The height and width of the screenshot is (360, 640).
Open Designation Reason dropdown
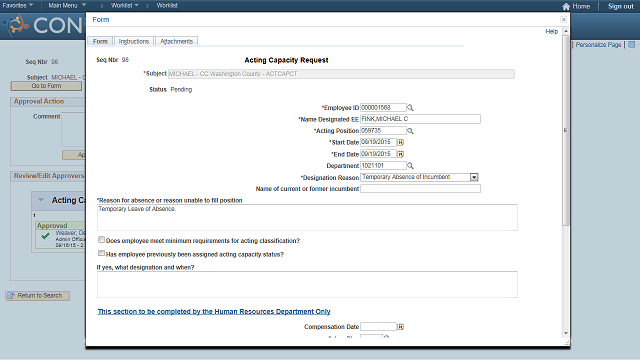(x=474, y=178)
